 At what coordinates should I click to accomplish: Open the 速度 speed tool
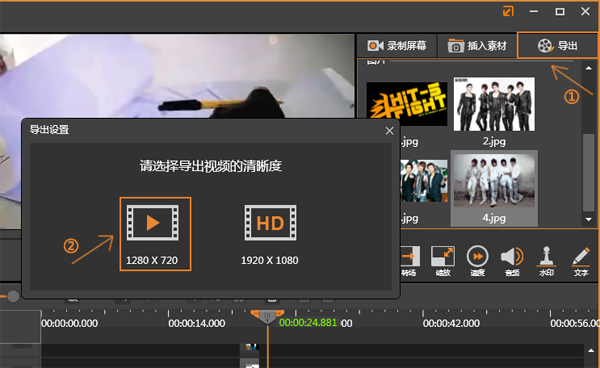[x=477, y=261]
